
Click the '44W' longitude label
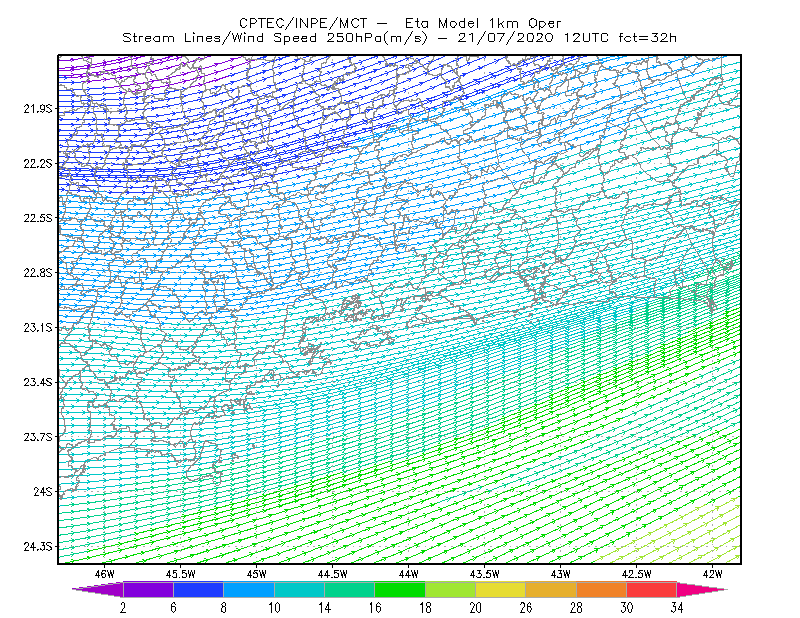pyautogui.click(x=409, y=574)
